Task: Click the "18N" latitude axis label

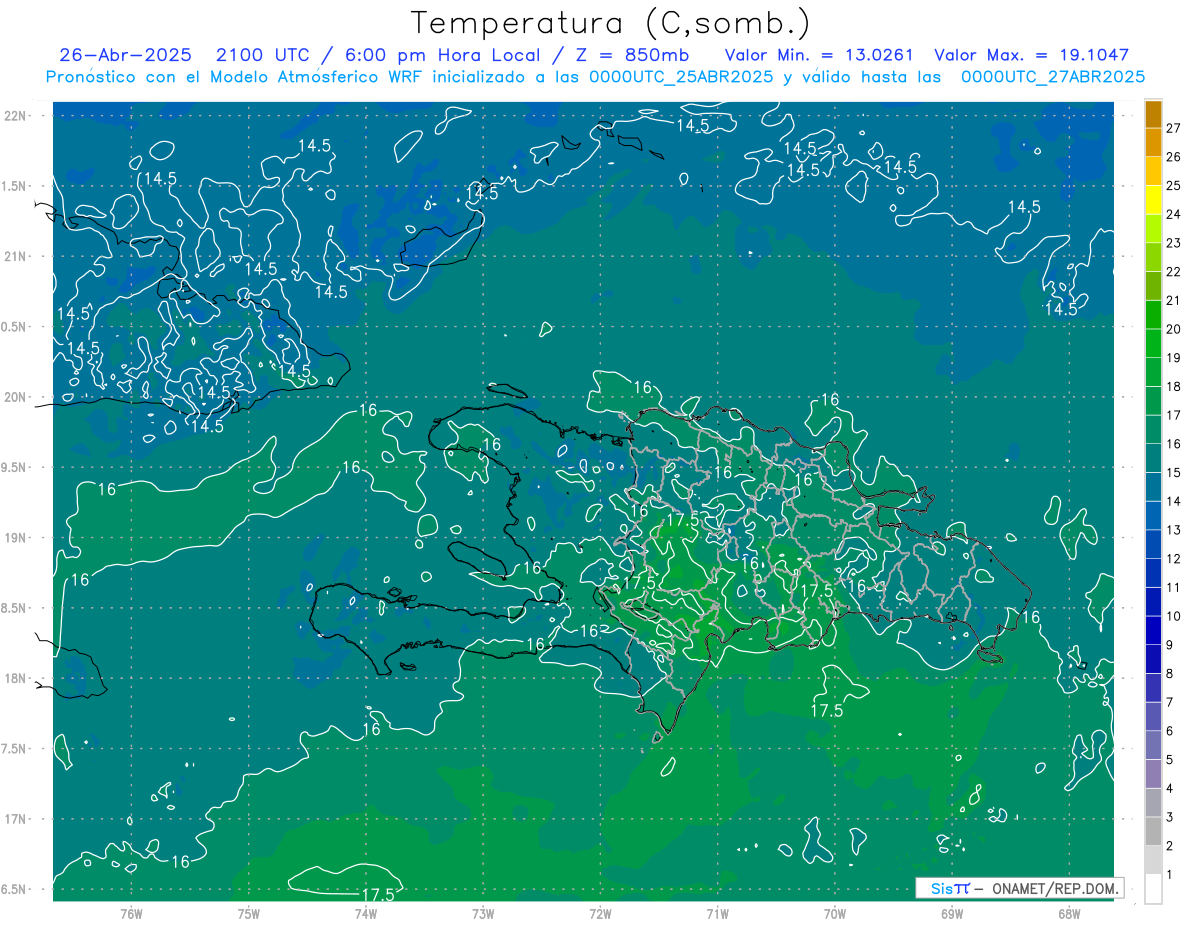Action: (16, 679)
